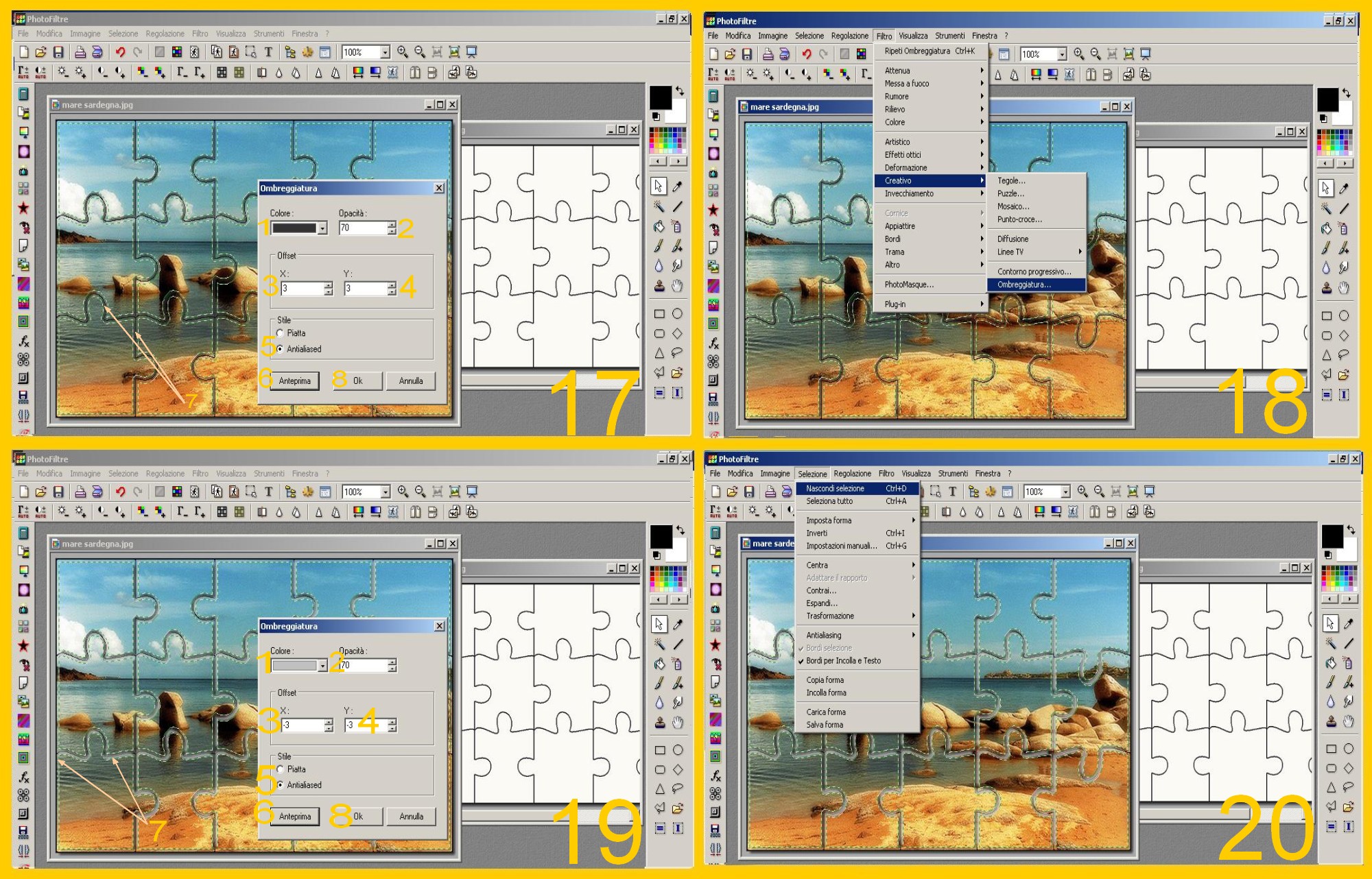
Task: Choose the Fill bucket tool in window 19 palette
Action: [x=659, y=663]
